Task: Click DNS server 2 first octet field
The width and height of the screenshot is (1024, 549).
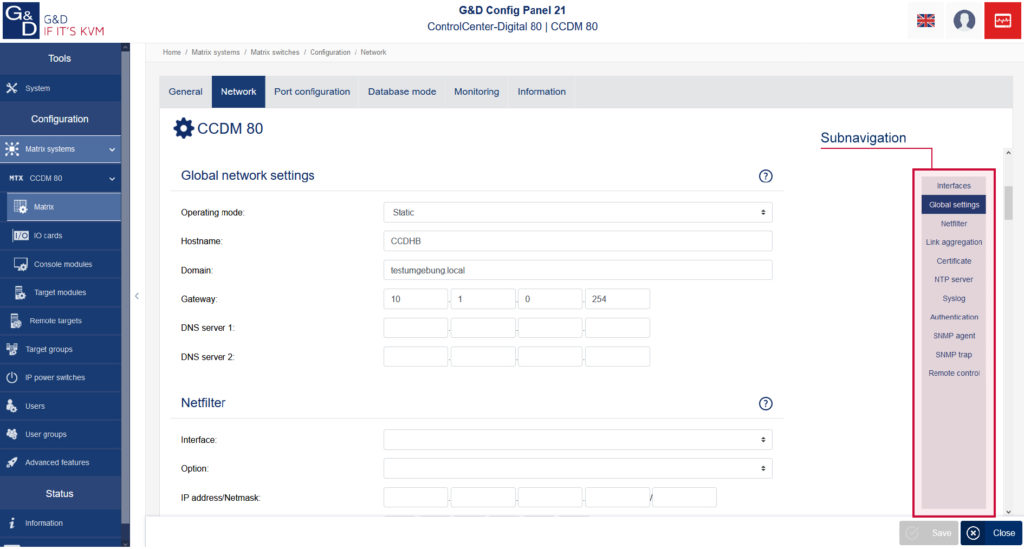Action: click(415, 356)
